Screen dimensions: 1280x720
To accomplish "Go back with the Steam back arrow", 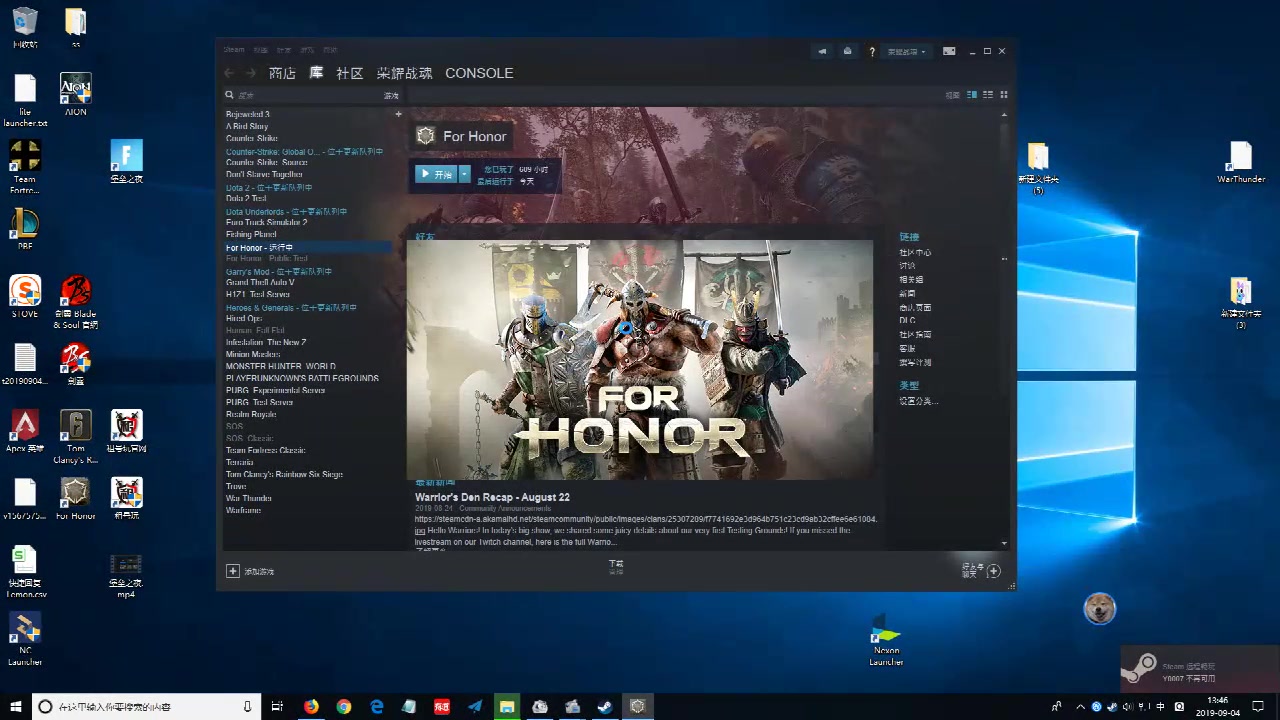I will coord(229,73).
